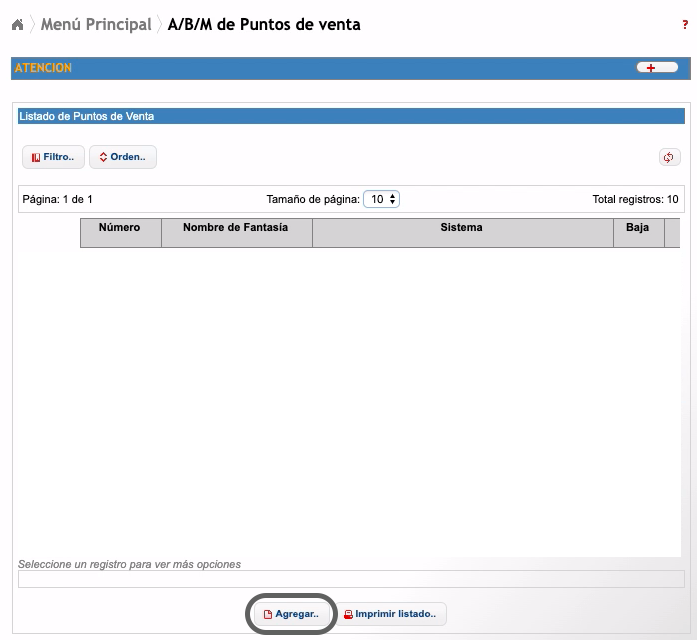The width and height of the screenshot is (697, 640).
Task: Click the red filter icon on Filtro
Action: click(x=36, y=157)
